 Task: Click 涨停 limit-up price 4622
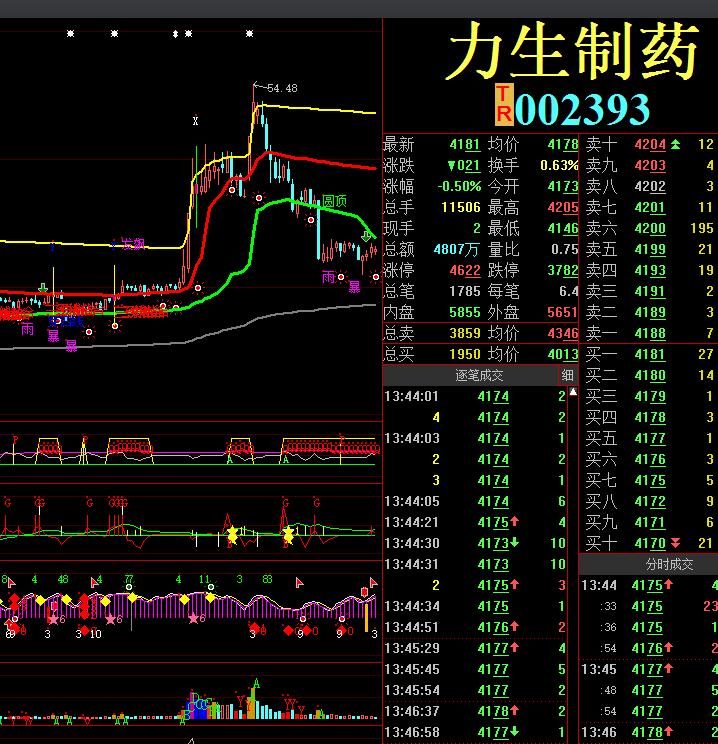click(x=465, y=270)
